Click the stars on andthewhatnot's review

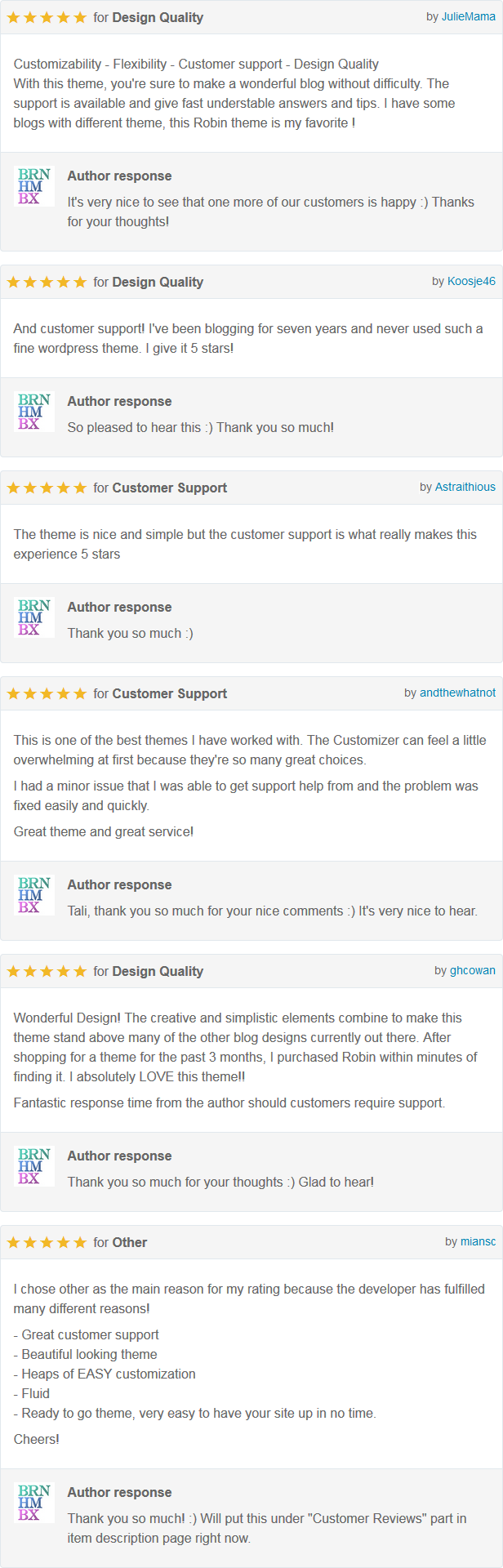[x=47, y=693]
